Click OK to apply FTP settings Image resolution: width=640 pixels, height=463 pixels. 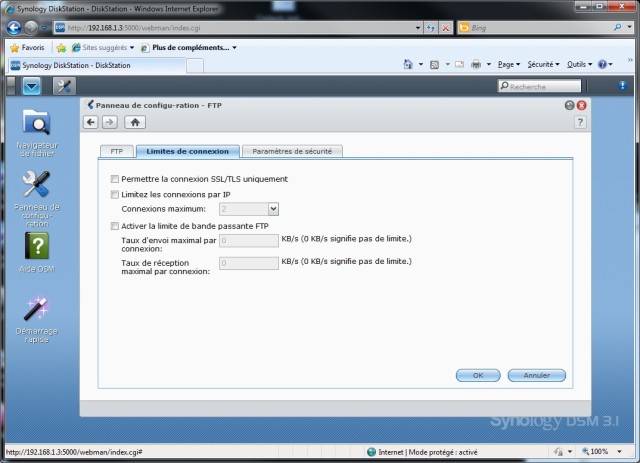(478, 375)
